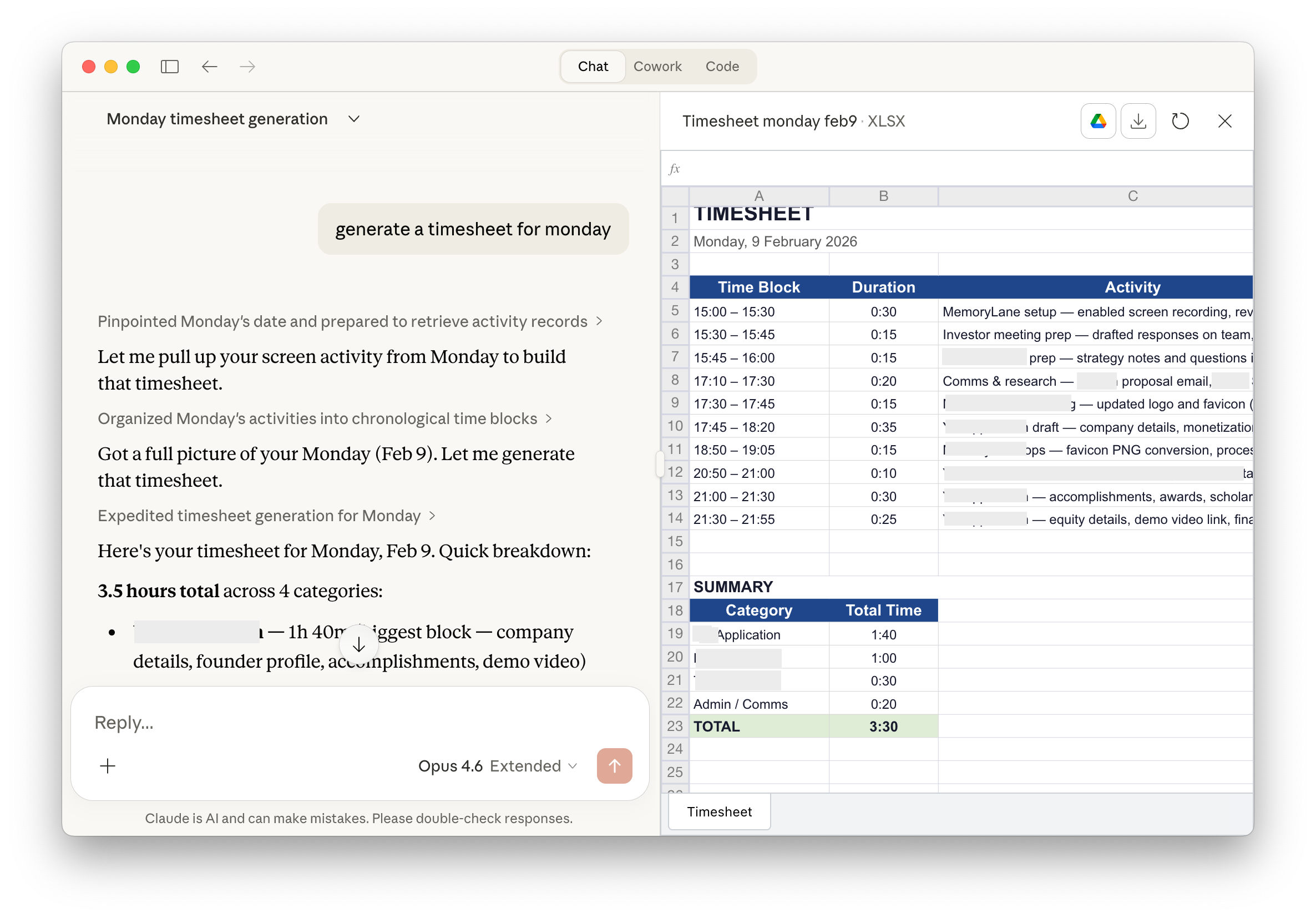Jump to latest message with down arrow
The image size is (1316, 918).
(359, 644)
